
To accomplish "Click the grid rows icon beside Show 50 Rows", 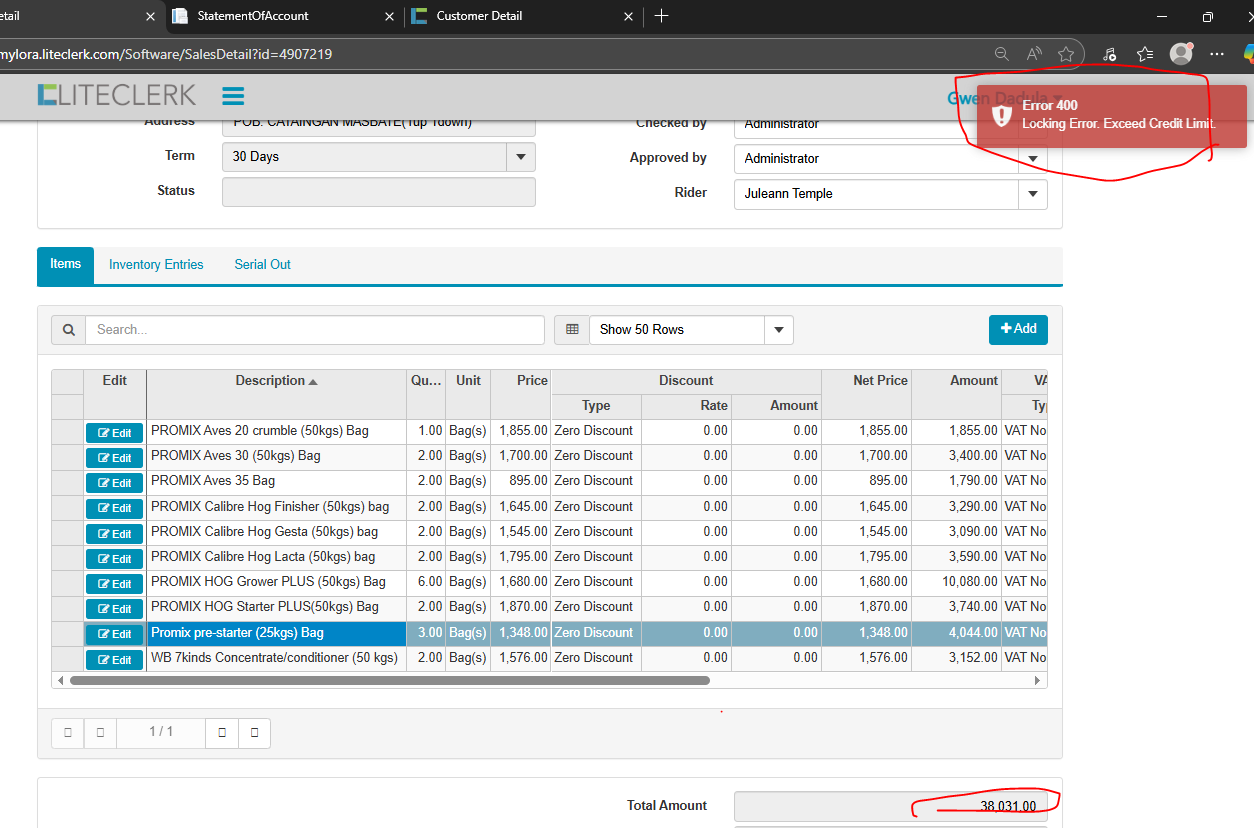I will [x=572, y=330].
